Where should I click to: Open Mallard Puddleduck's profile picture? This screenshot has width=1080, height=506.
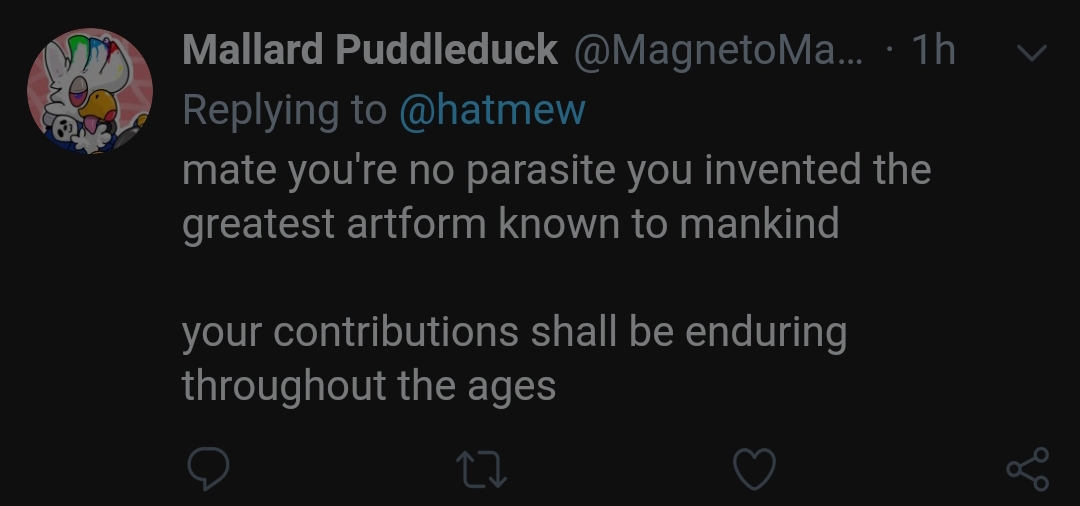coord(89,91)
